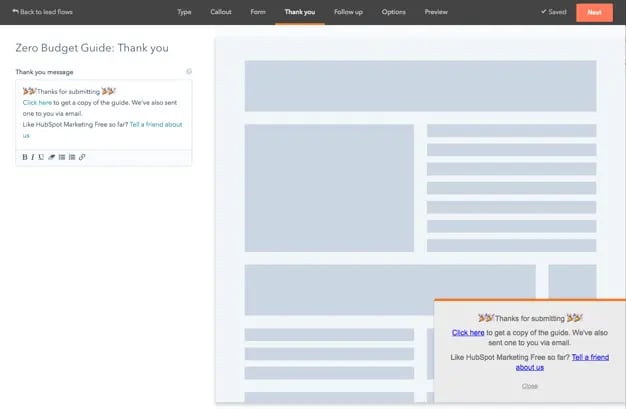Switch to the Type tab
Viewport: 626px width, 409px height.
[184, 12]
